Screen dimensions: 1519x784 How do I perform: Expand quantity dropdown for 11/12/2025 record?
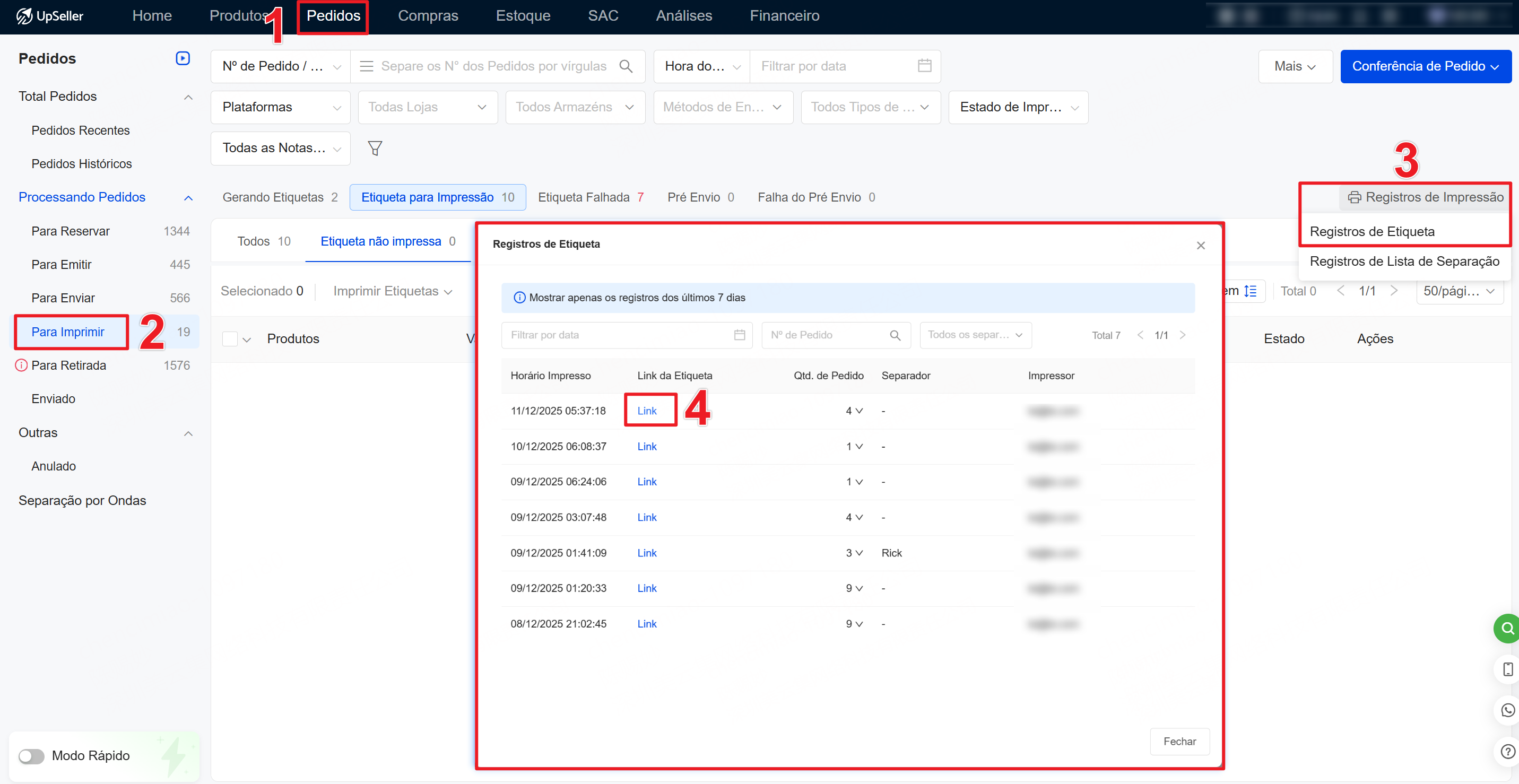pos(858,411)
